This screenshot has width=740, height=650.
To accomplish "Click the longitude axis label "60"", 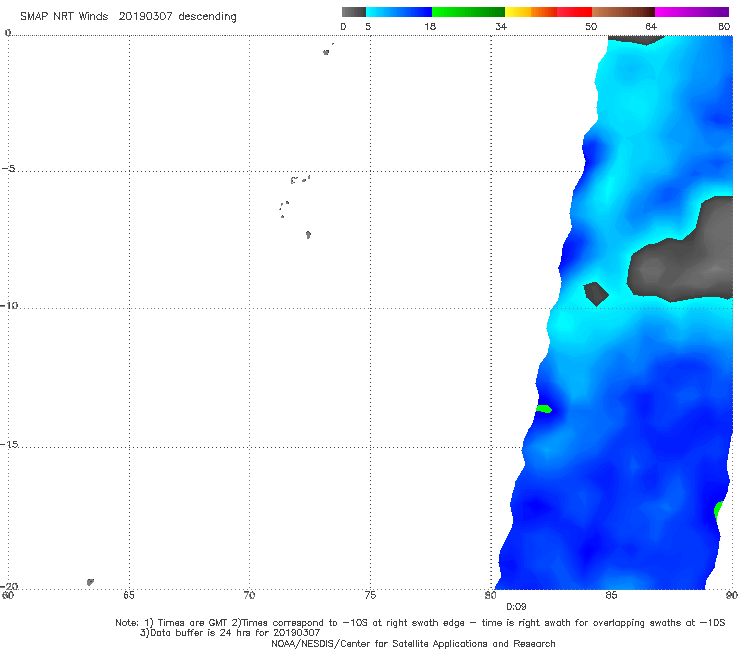I will [x=8, y=595].
